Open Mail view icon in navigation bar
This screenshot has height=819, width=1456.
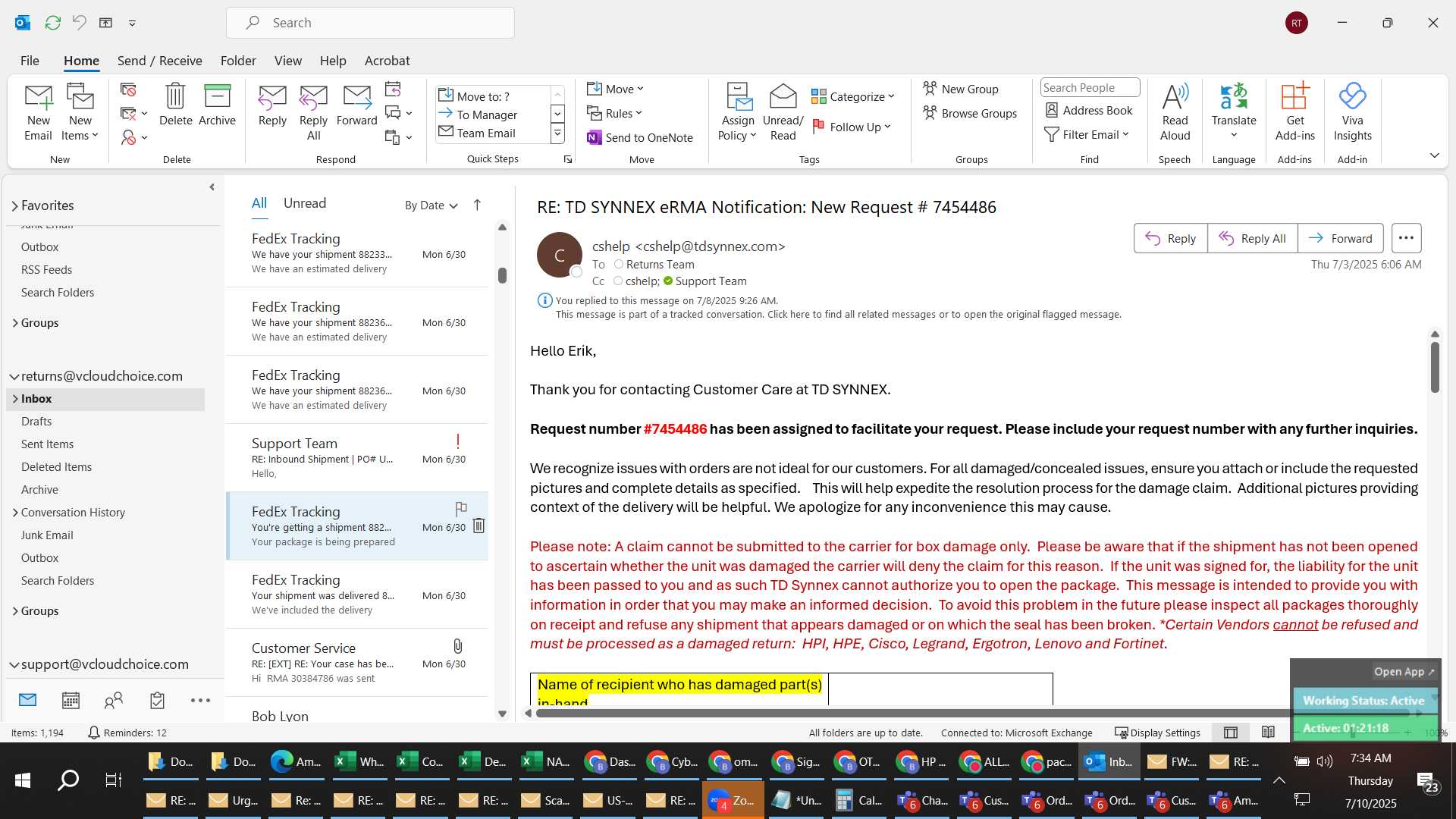[x=28, y=700]
